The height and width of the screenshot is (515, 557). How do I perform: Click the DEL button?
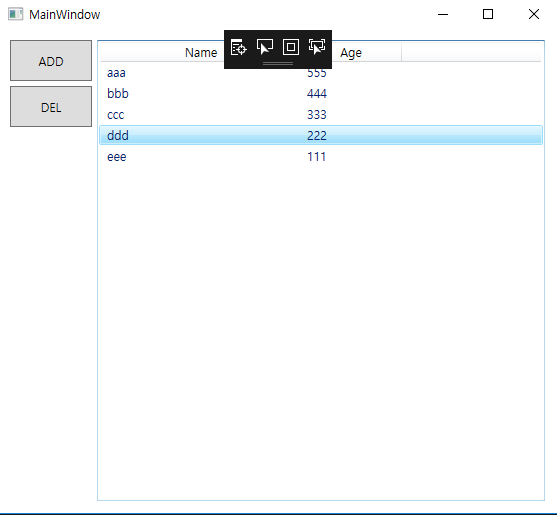[x=51, y=107]
